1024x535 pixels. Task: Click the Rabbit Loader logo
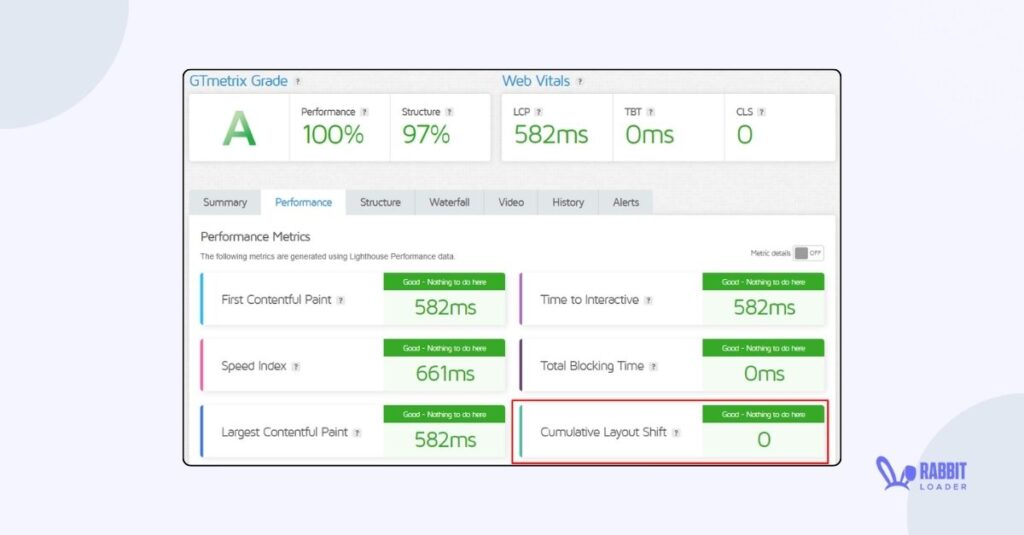click(x=921, y=474)
